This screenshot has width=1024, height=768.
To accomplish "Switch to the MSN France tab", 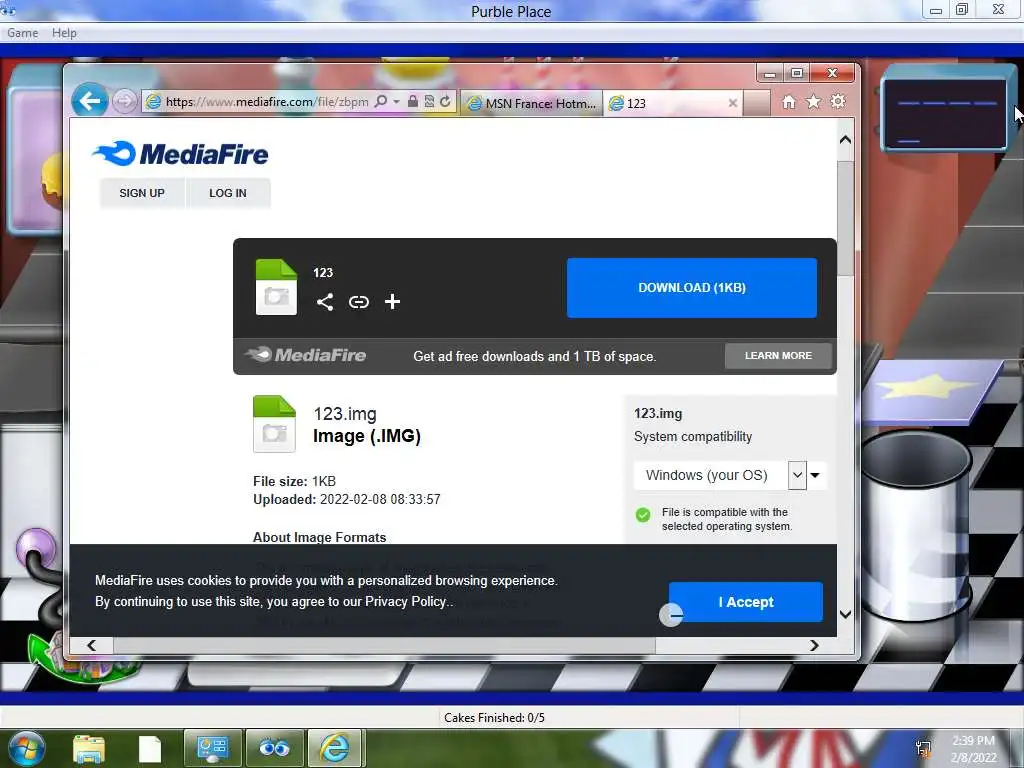I will pyautogui.click(x=532, y=103).
